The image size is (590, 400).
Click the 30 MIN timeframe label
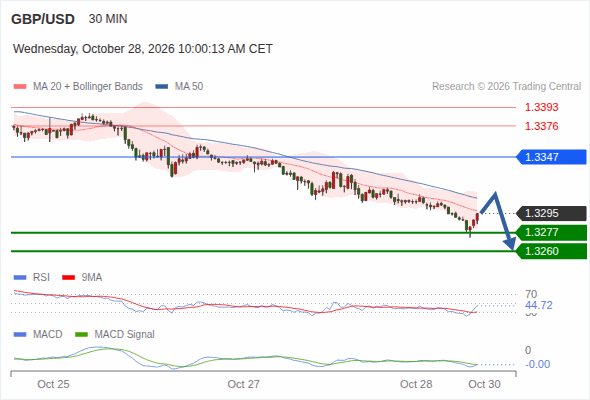pos(108,19)
